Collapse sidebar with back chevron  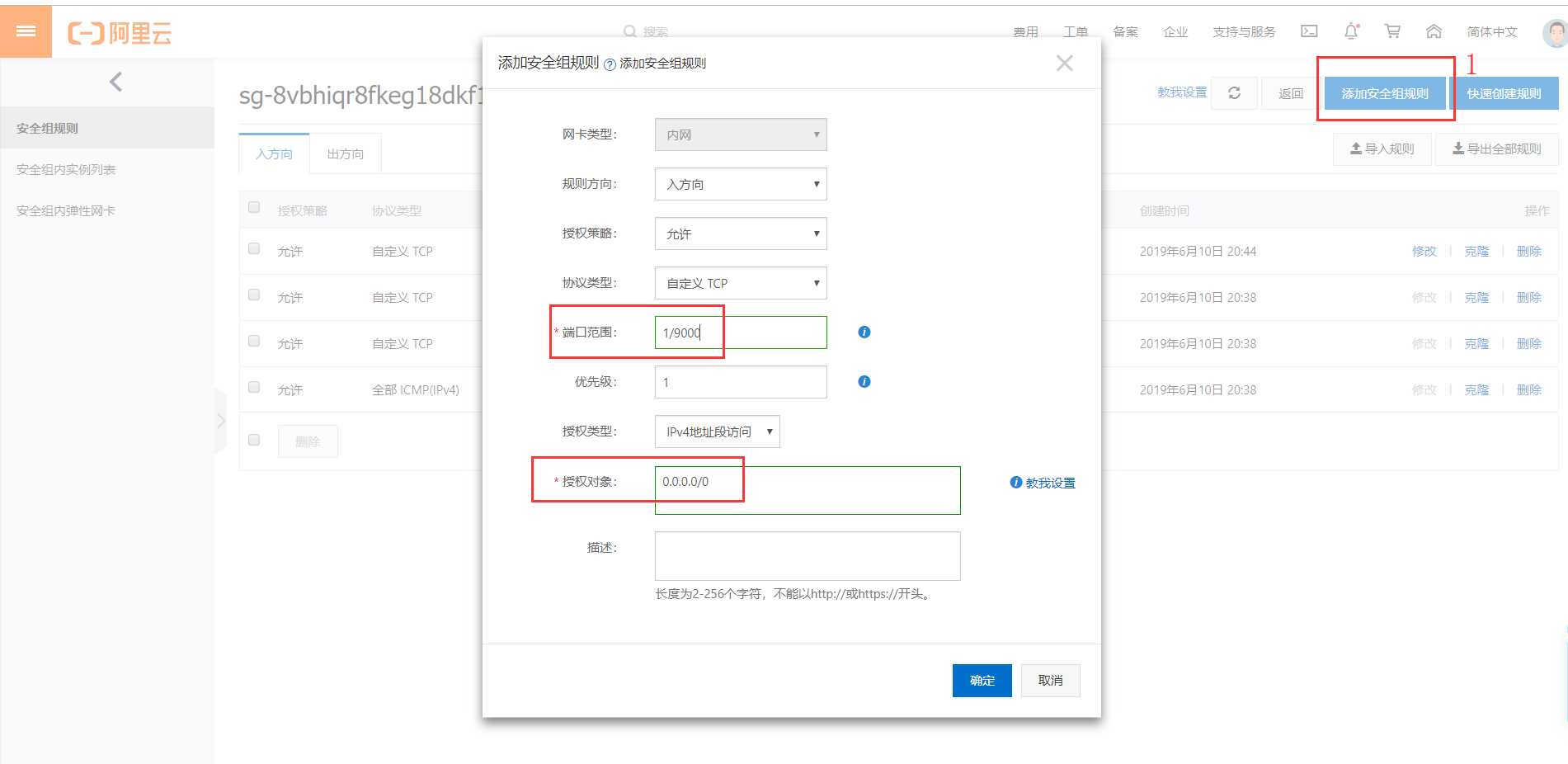115,82
